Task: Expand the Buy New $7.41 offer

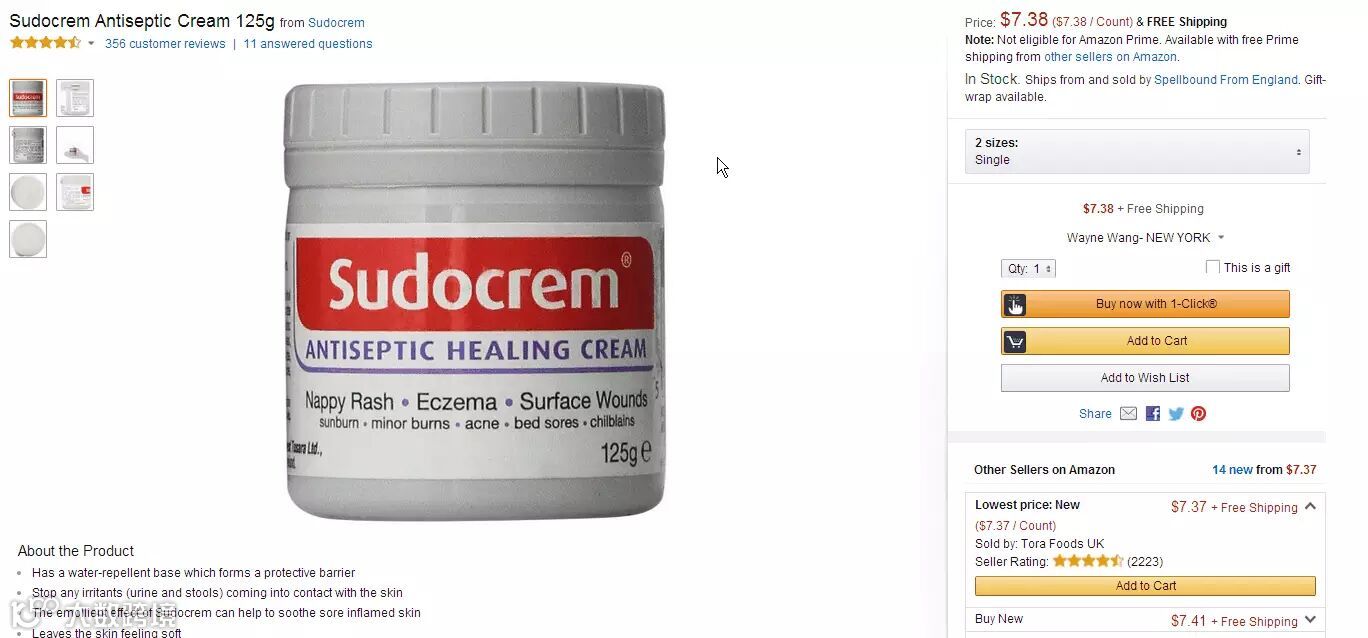Action: coord(1310,620)
